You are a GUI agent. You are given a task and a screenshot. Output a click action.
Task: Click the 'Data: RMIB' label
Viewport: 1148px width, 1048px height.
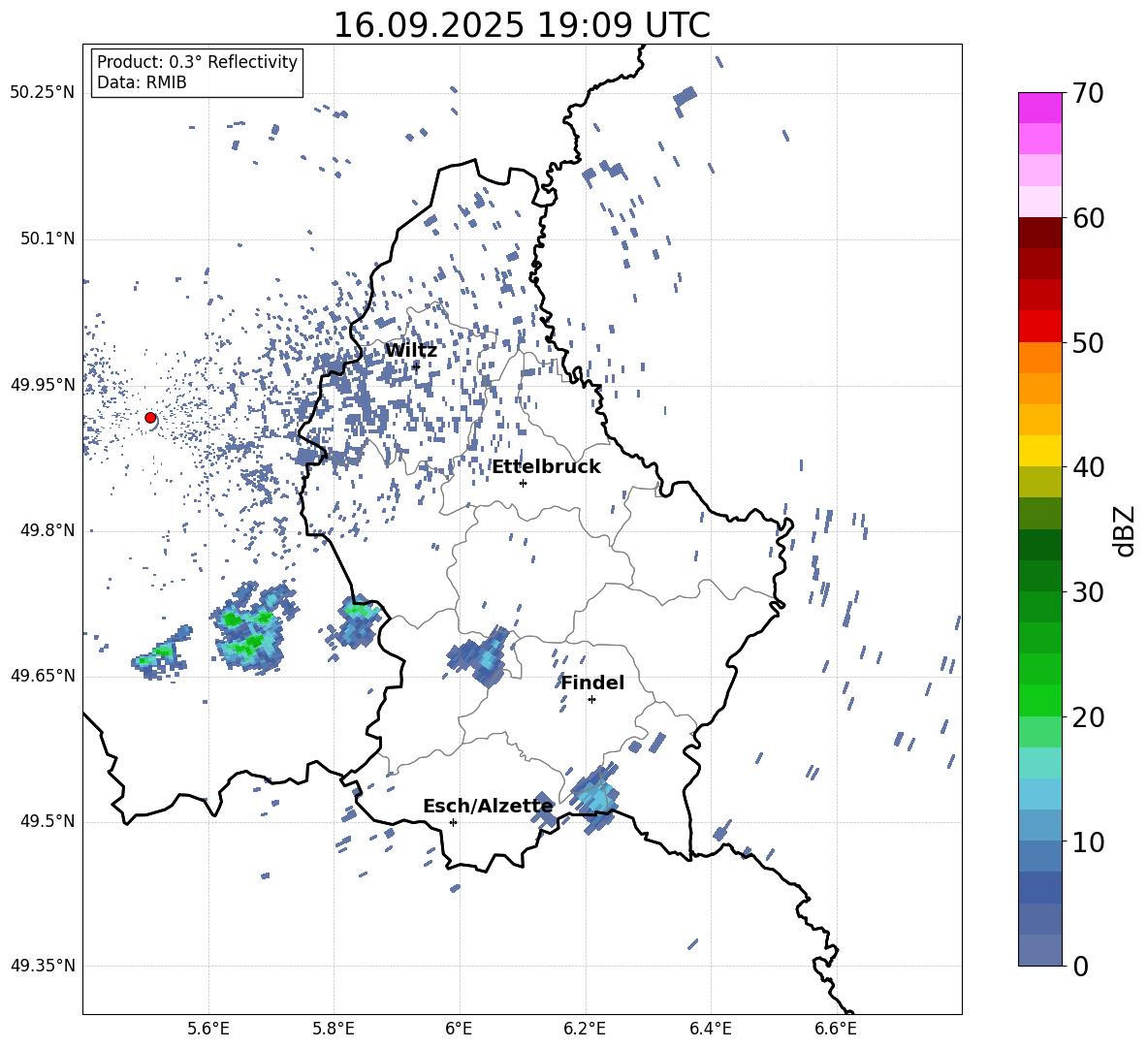[x=142, y=82]
